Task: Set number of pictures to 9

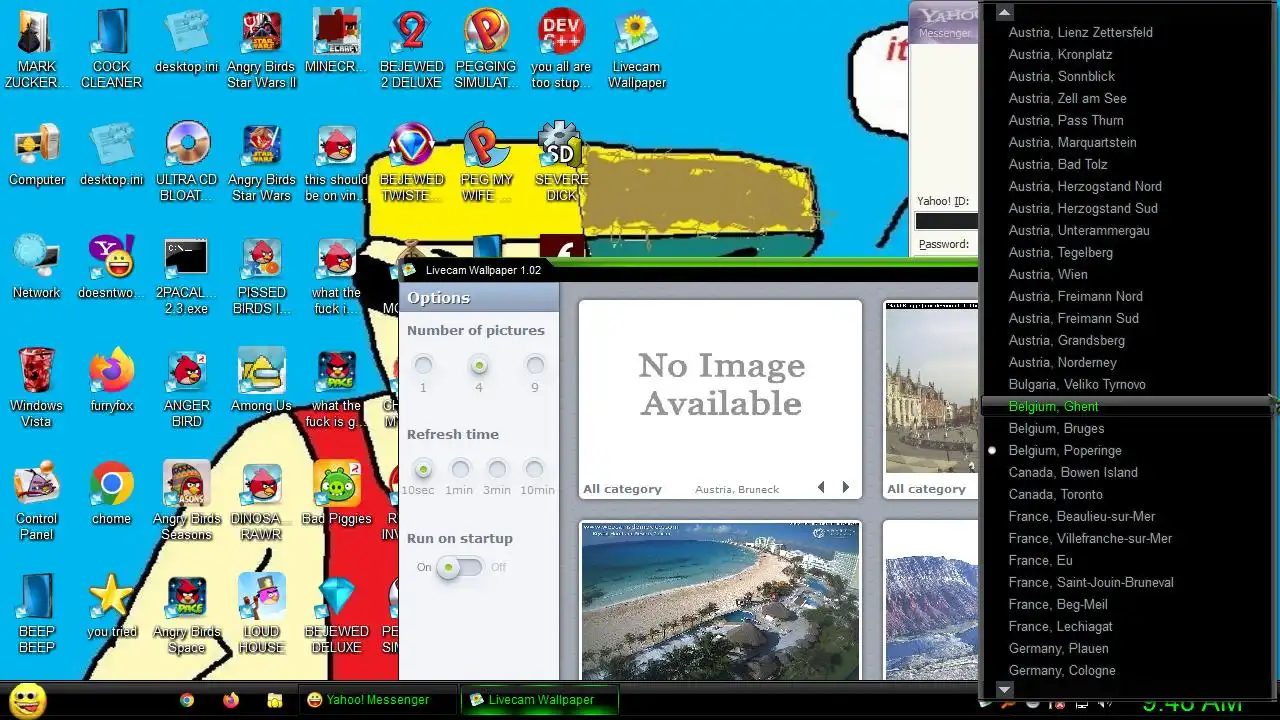Action: coord(535,365)
